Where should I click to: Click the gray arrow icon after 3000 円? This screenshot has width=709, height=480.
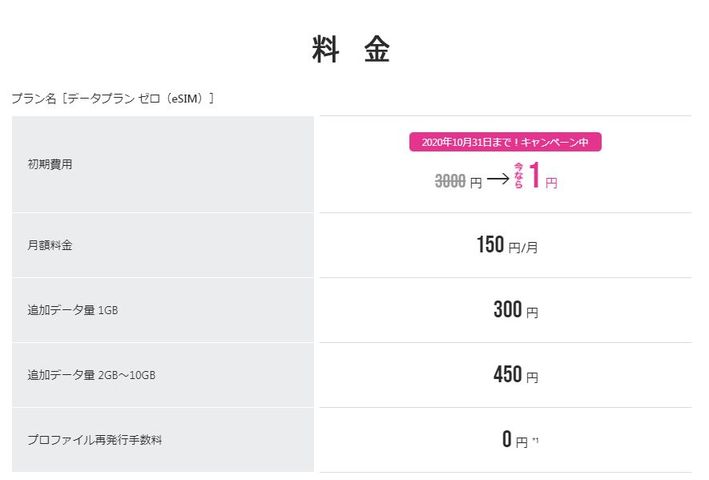[499, 181]
